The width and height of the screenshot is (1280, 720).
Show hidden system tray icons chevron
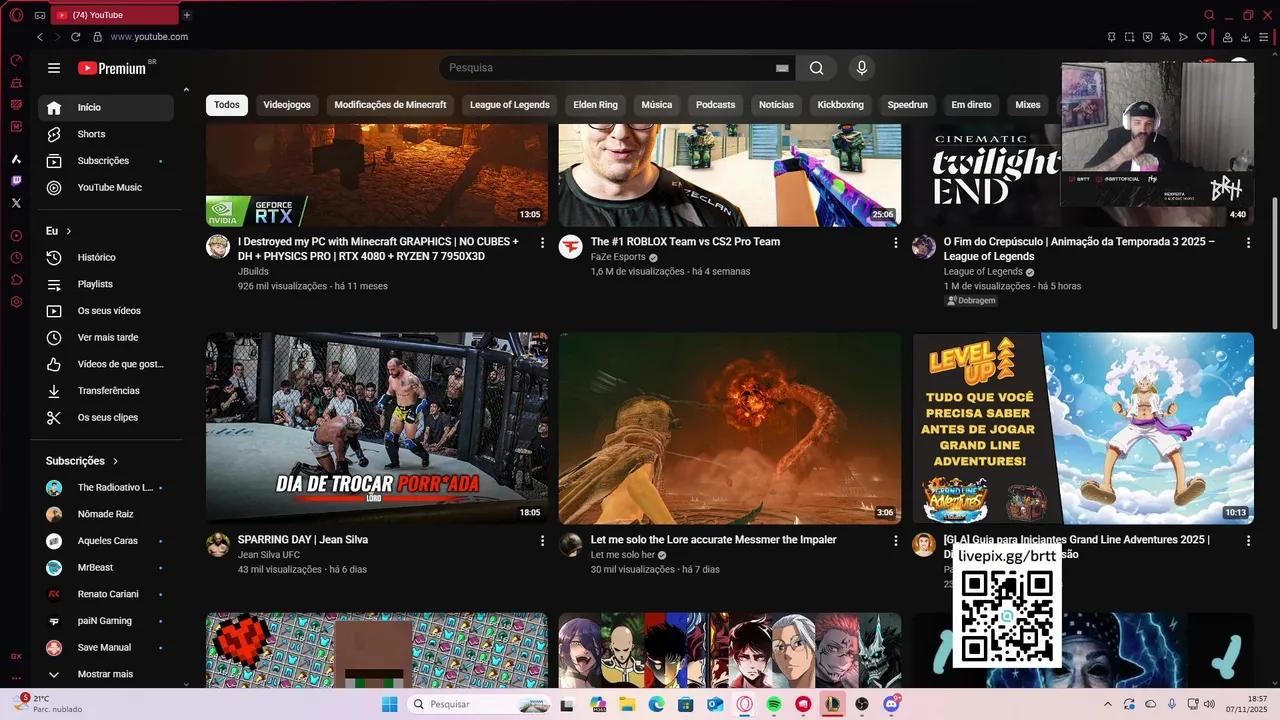(x=1107, y=704)
